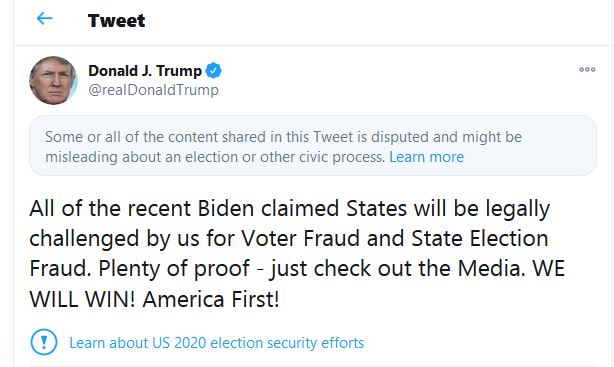Image resolution: width=614 pixels, height=367 pixels.
Task: Open Donald J. Trump's profile picture
Action: tap(53, 80)
